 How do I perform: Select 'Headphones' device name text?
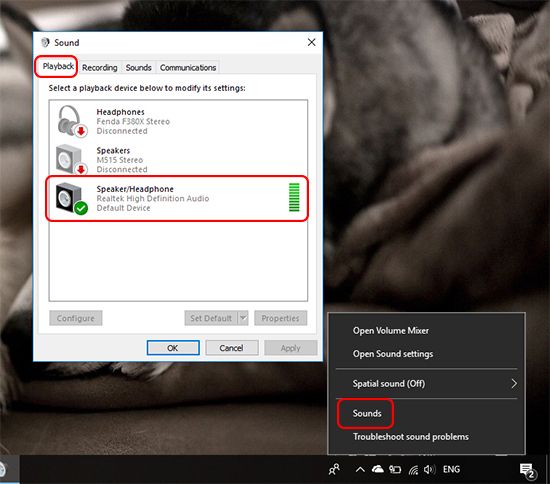coord(120,112)
